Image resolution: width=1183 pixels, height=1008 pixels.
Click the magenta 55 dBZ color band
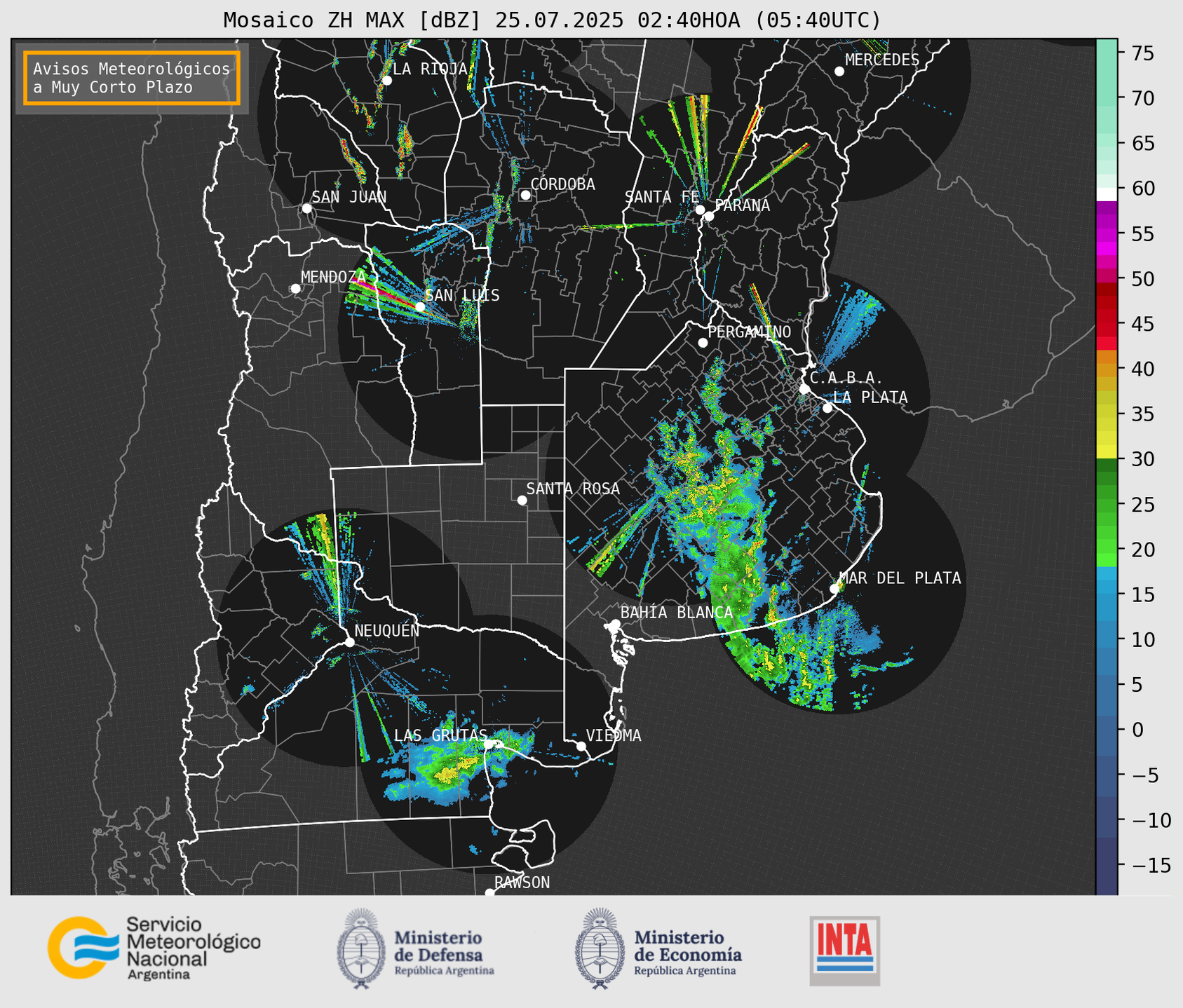(1107, 233)
